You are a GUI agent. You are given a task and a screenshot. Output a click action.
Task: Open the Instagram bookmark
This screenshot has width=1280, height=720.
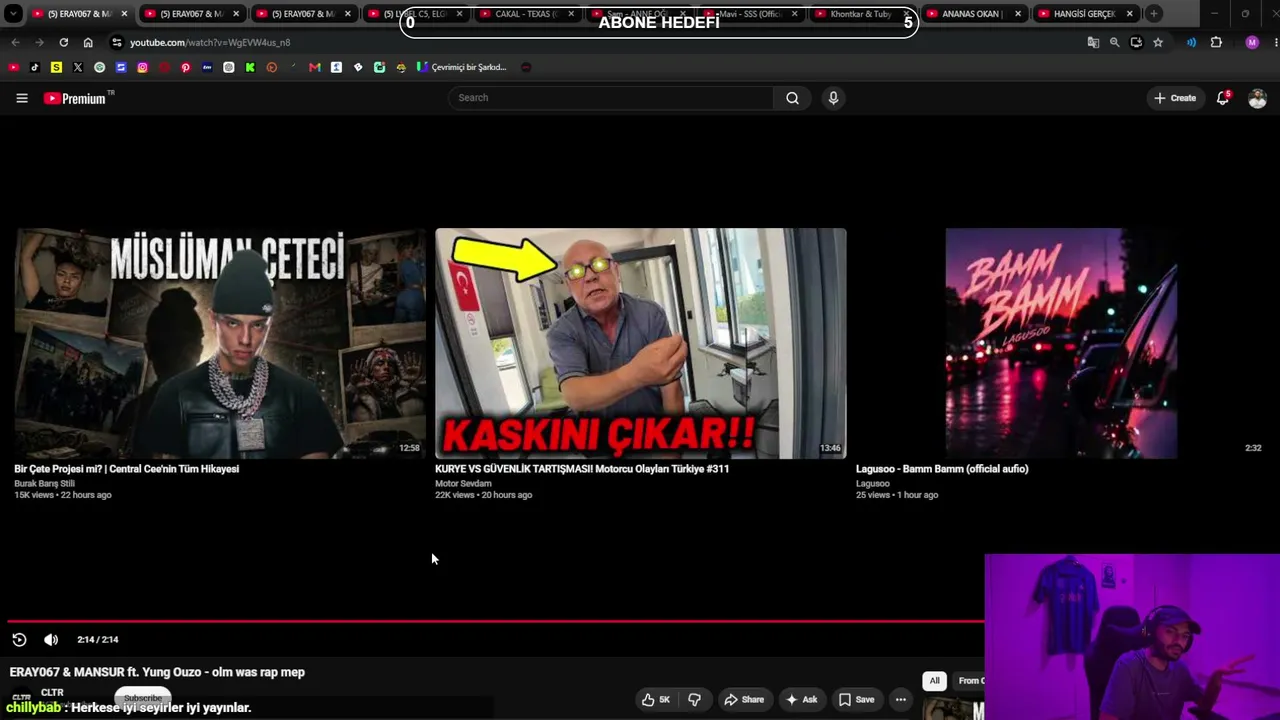(143, 68)
